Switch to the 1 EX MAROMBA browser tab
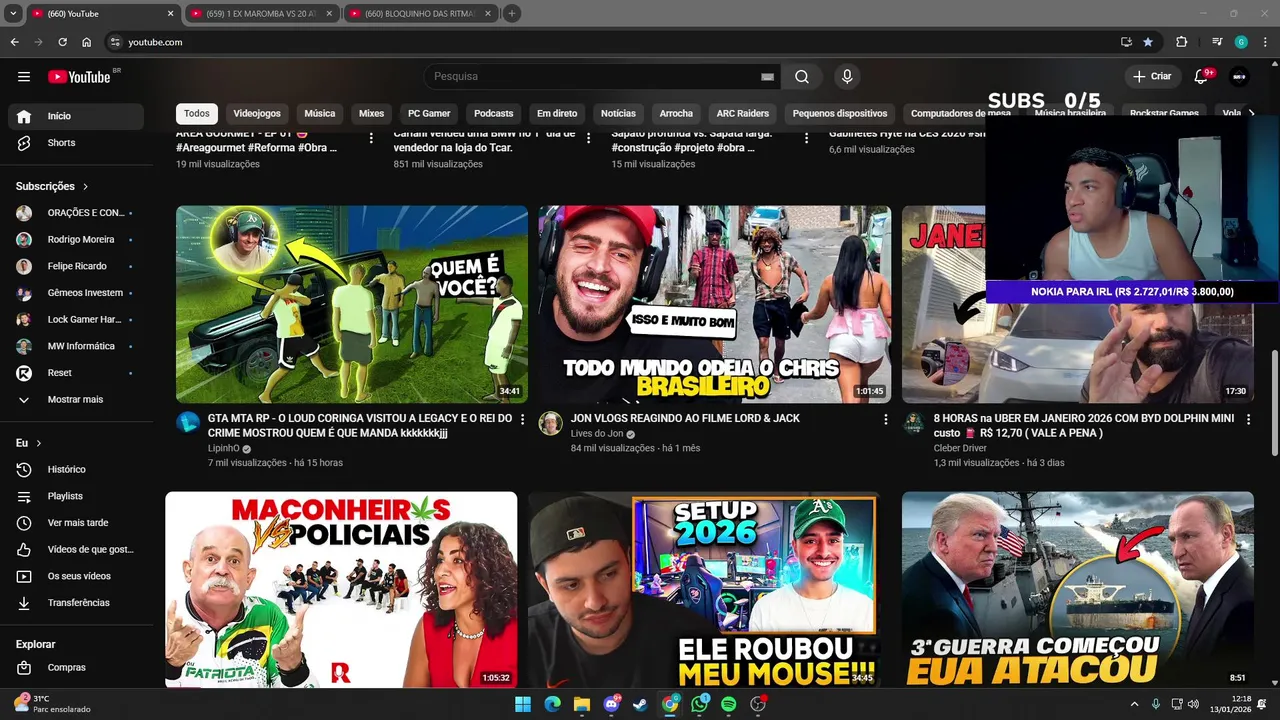The height and width of the screenshot is (720, 1280). coord(262,14)
